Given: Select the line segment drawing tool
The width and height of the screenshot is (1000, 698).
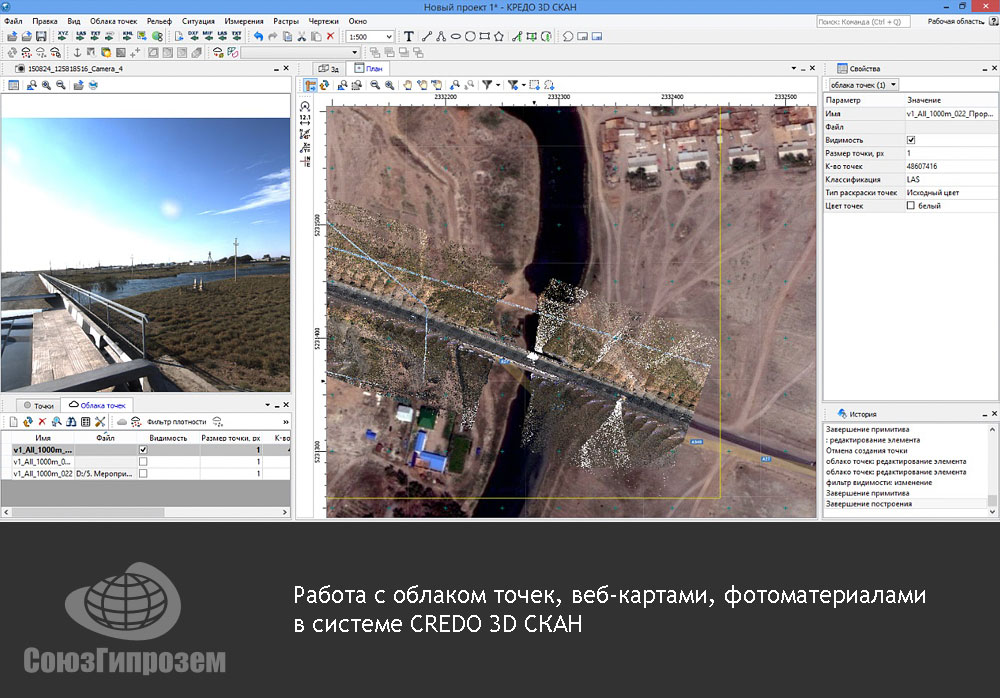Looking at the screenshot, I should pyautogui.click(x=426, y=36).
